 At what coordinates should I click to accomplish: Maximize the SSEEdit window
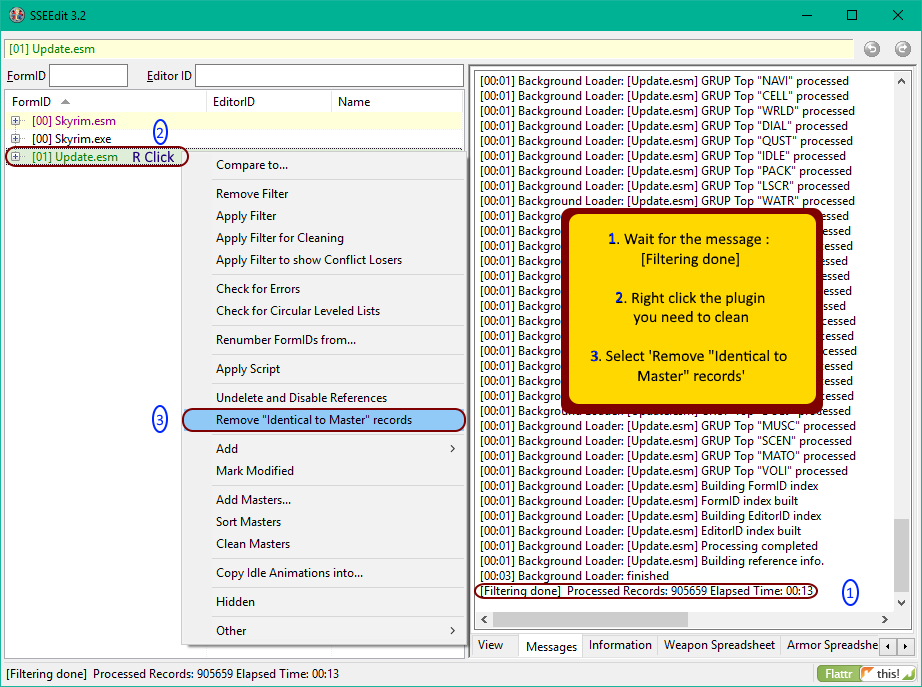click(x=852, y=15)
